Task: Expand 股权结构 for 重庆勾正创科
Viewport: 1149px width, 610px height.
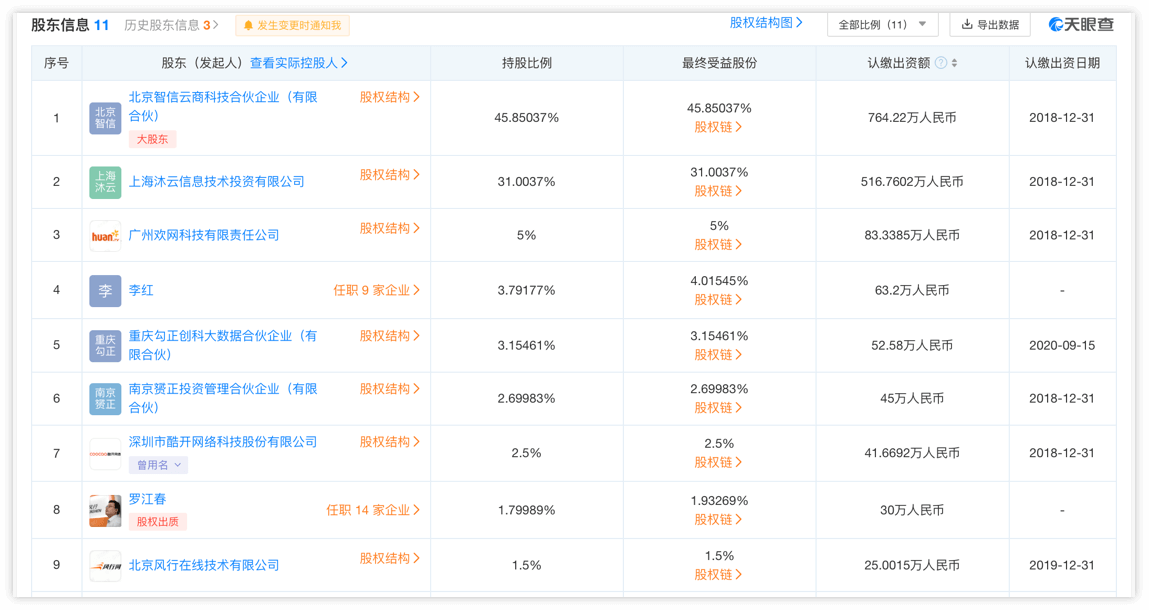Action: 390,336
